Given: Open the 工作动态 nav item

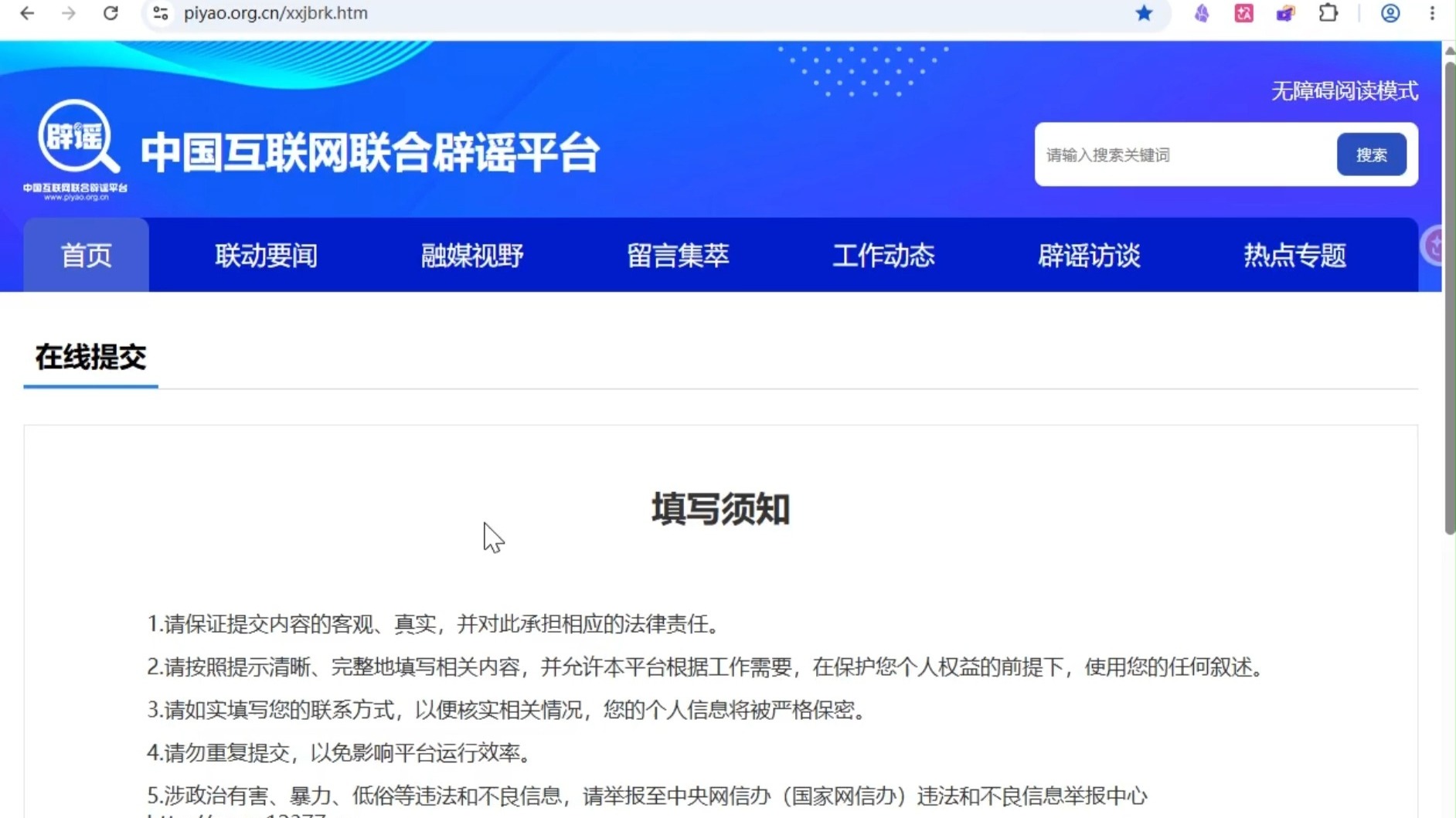Looking at the screenshot, I should (883, 255).
